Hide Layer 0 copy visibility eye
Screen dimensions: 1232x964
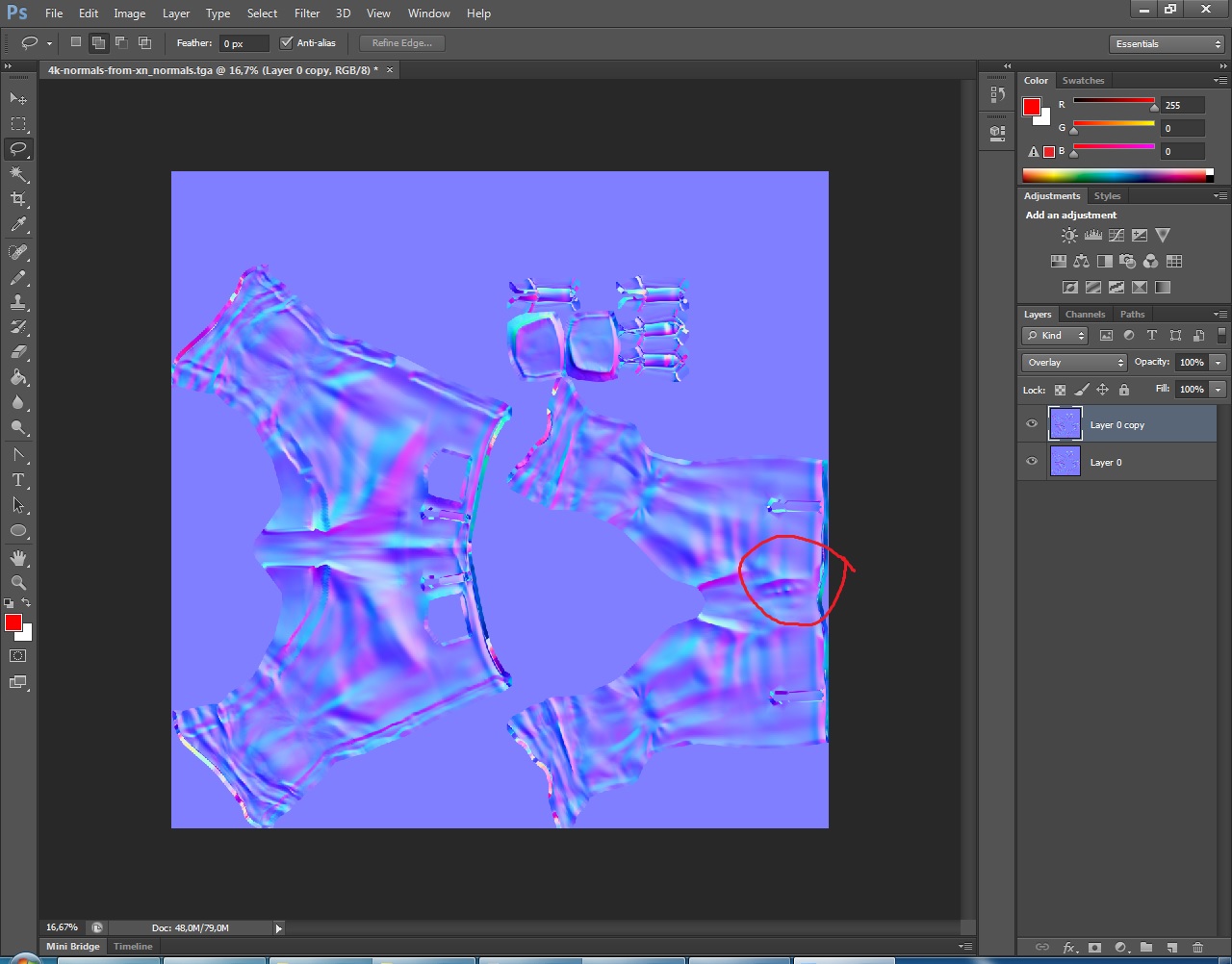[1032, 424]
